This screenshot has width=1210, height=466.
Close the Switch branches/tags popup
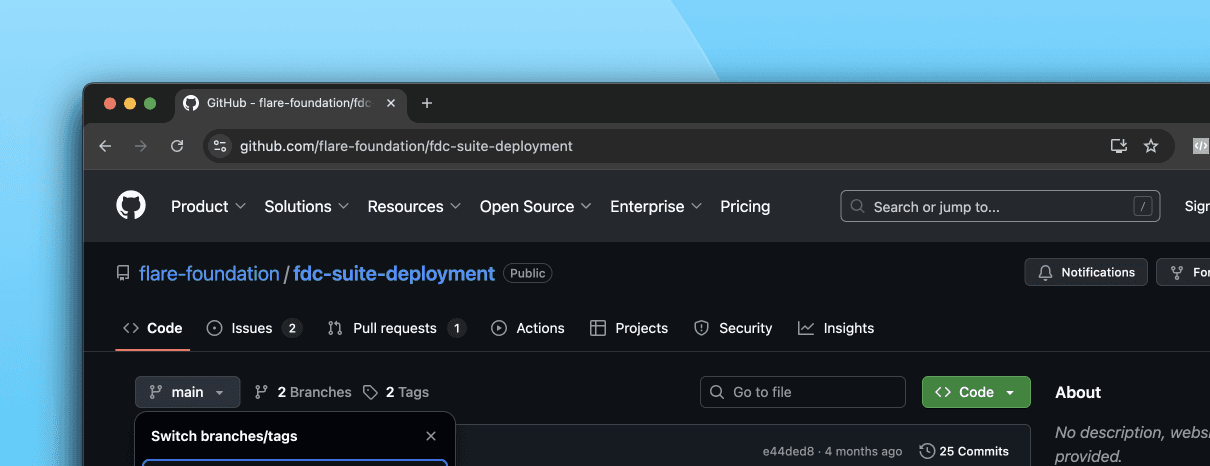pos(431,436)
